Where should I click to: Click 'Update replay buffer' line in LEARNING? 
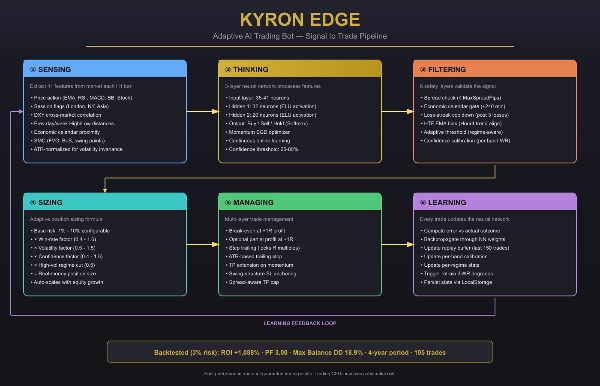(x=465, y=248)
